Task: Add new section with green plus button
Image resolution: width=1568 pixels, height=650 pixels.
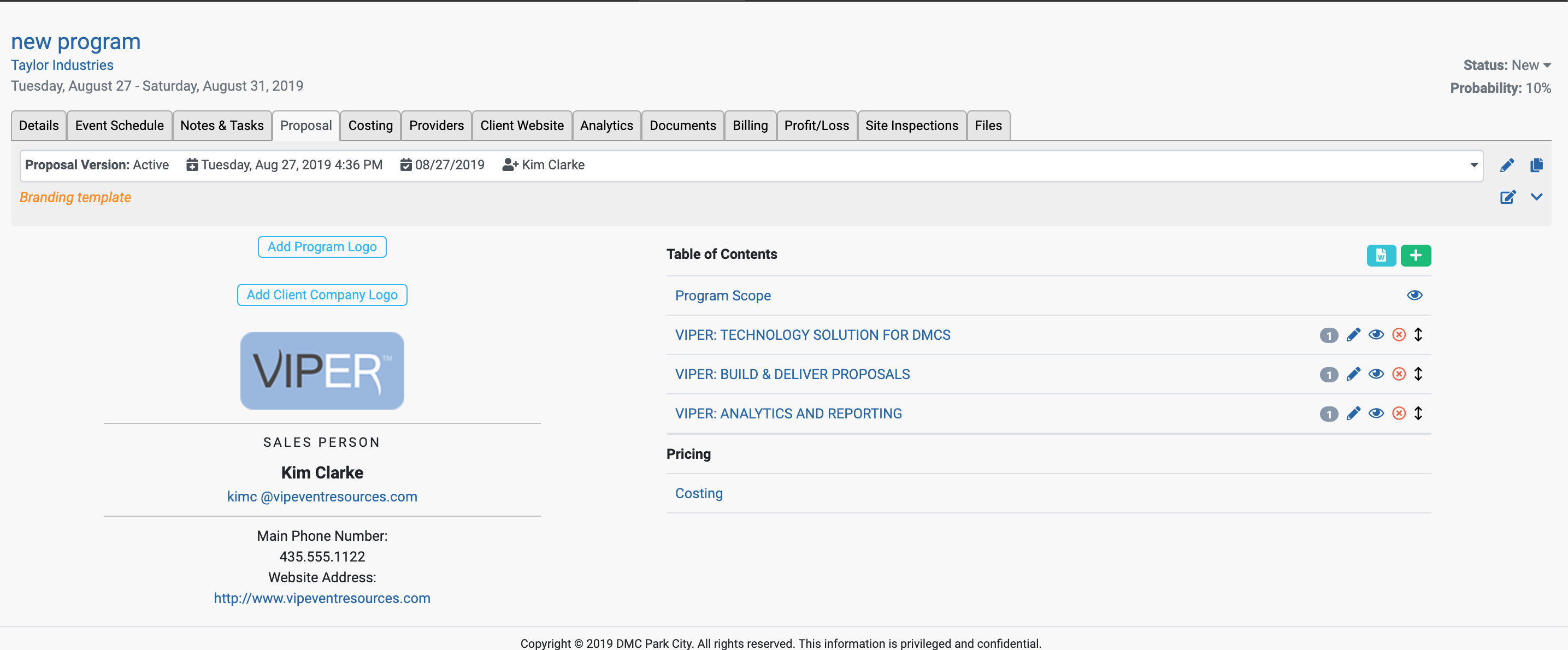Action: [1415, 255]
